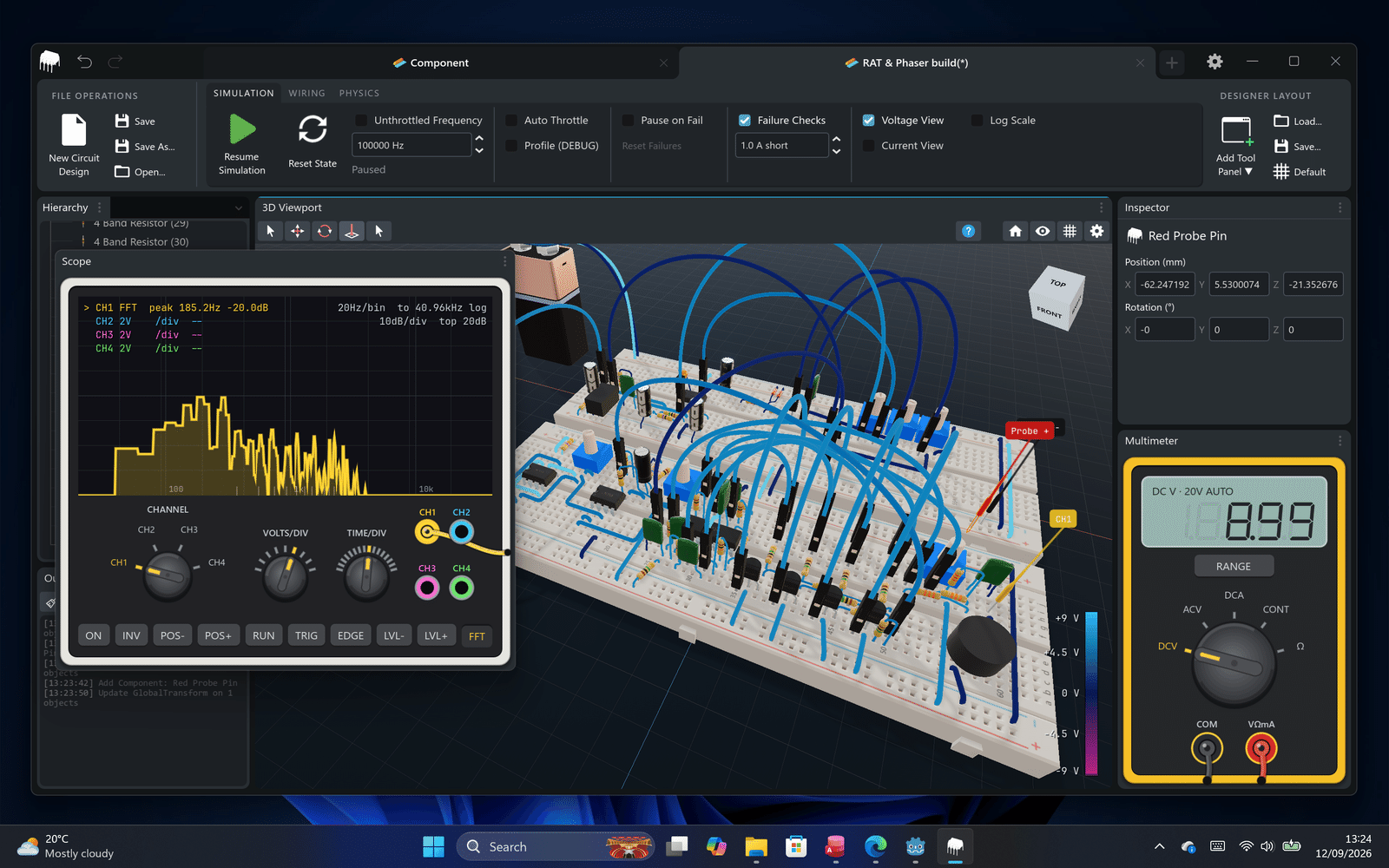The width and height of the screenshot is (1389, 868).
Task: Toggle viewport visibility eye icon
Action: click(x=1043, y=231)
